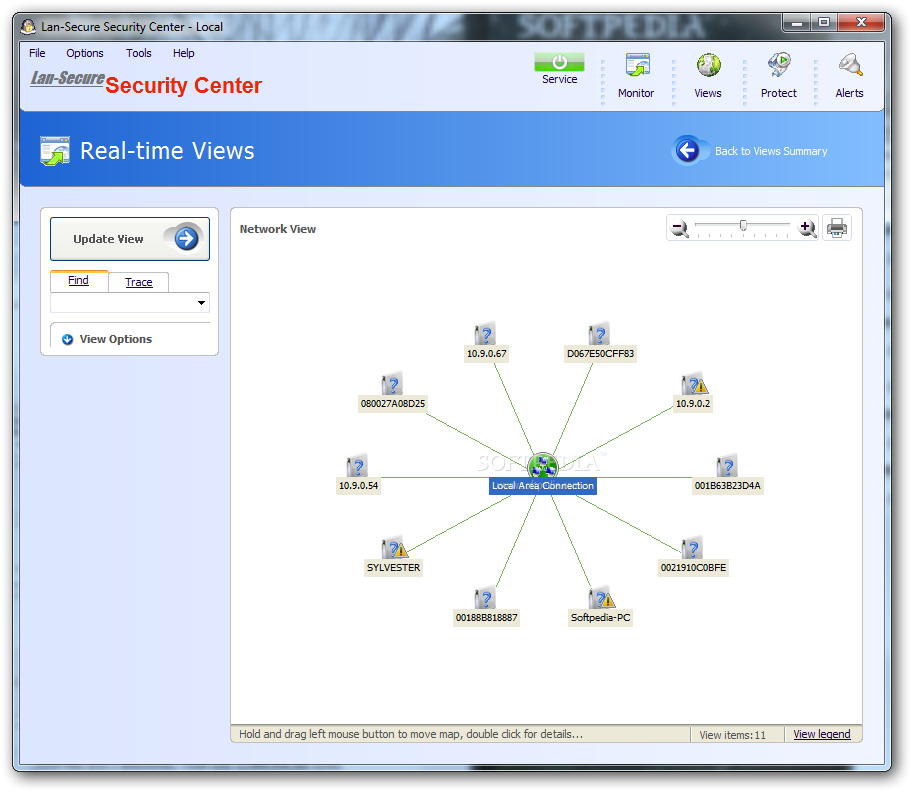Select the 10.9.0.67 device icon
The image size is (912, 792).
(485, 334)
